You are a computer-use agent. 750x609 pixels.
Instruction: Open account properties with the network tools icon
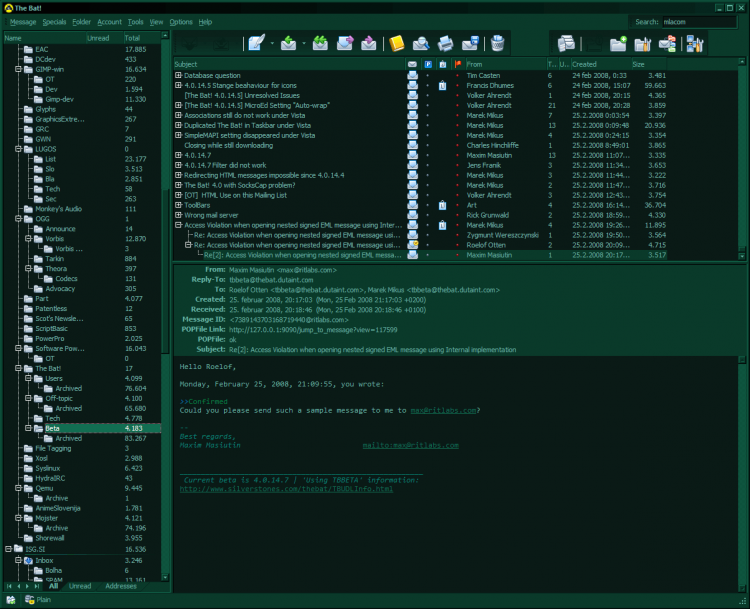(695, 44)
